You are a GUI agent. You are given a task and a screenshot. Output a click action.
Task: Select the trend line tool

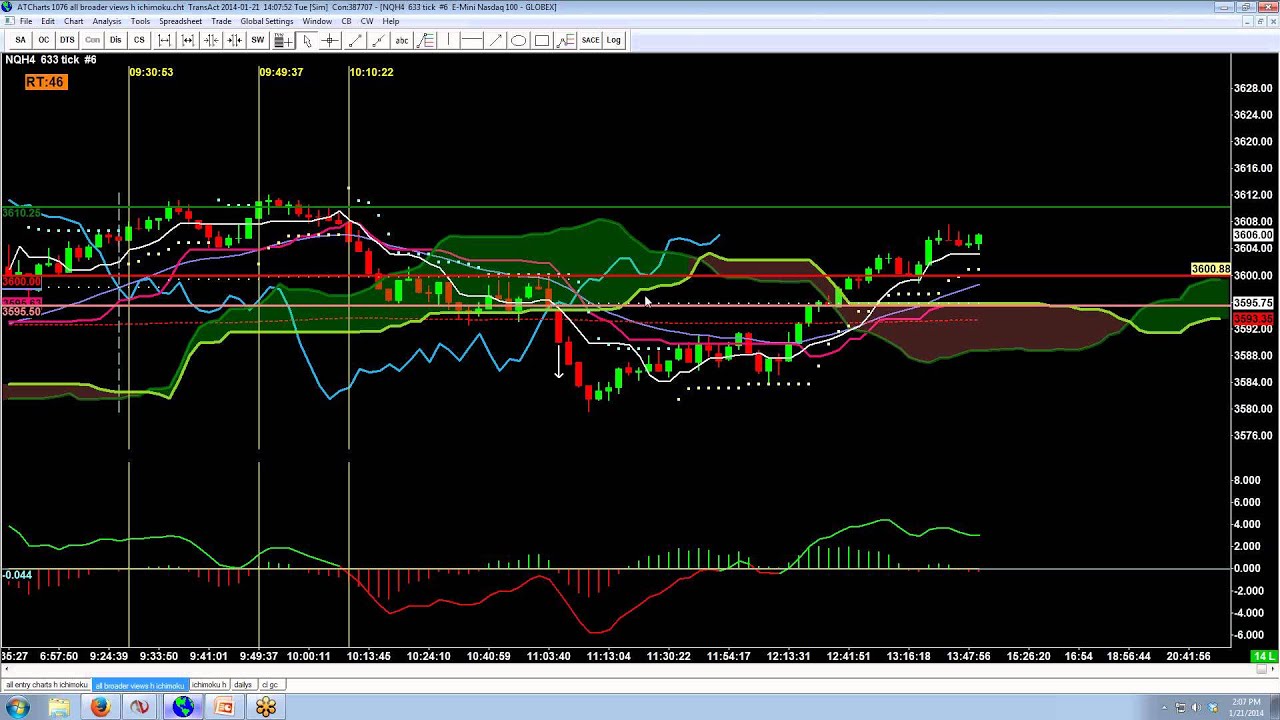[x=355, y=40]
